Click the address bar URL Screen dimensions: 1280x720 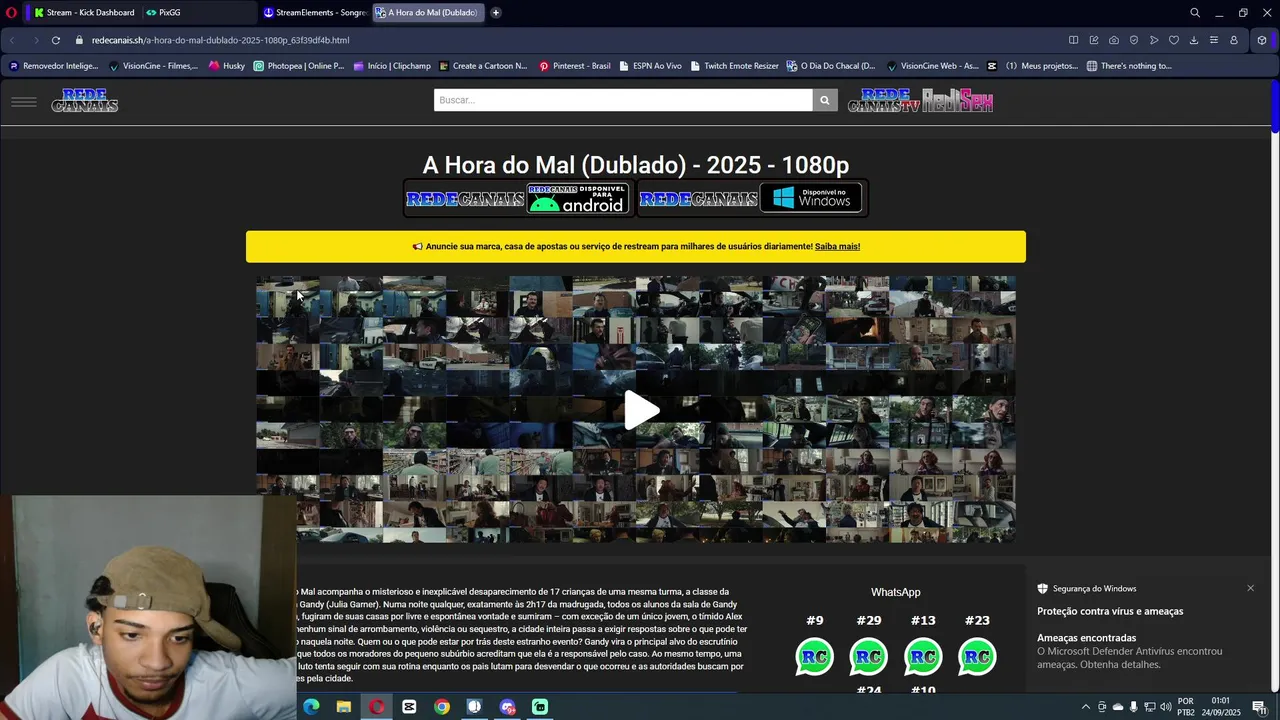(x=220, y=40)
